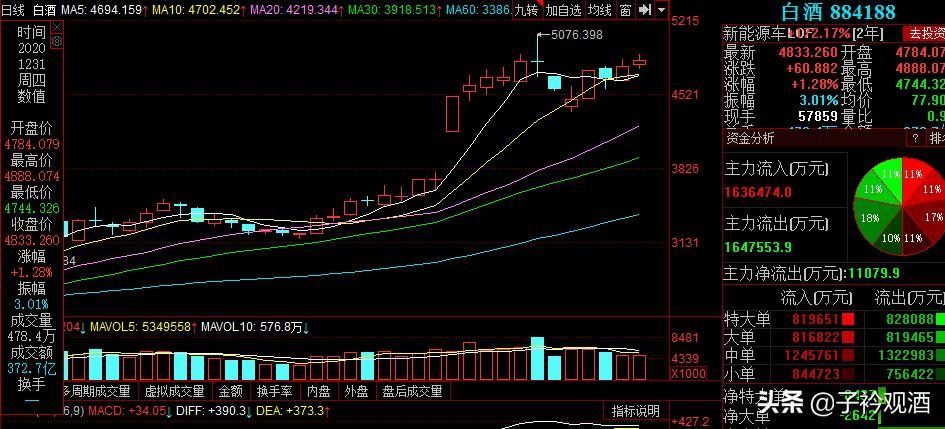The width and height of the screenshot is (945, 429).
Task: Switch to 外盘 tab
Action: coord(356,391)
